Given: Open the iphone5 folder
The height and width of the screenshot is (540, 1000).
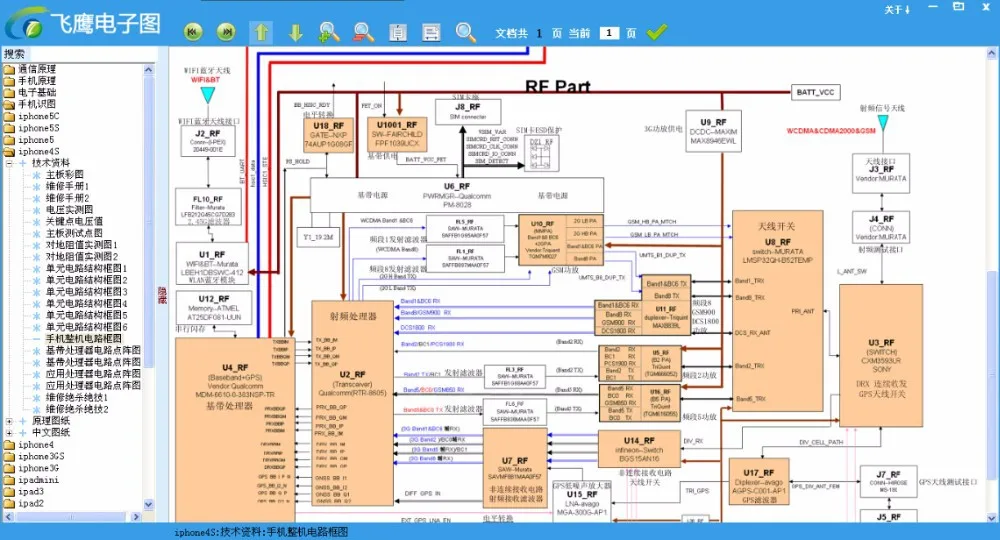Looking at the screenshot, I should click(x=36, y=140).
